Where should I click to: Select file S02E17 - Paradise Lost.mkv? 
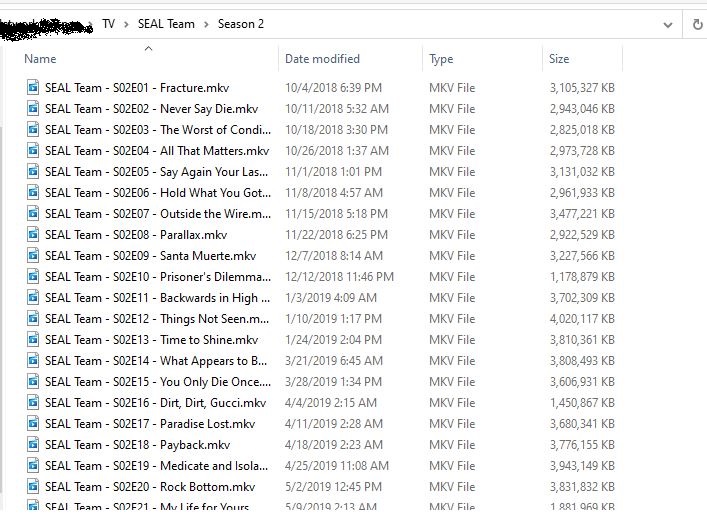click(150, 424)
